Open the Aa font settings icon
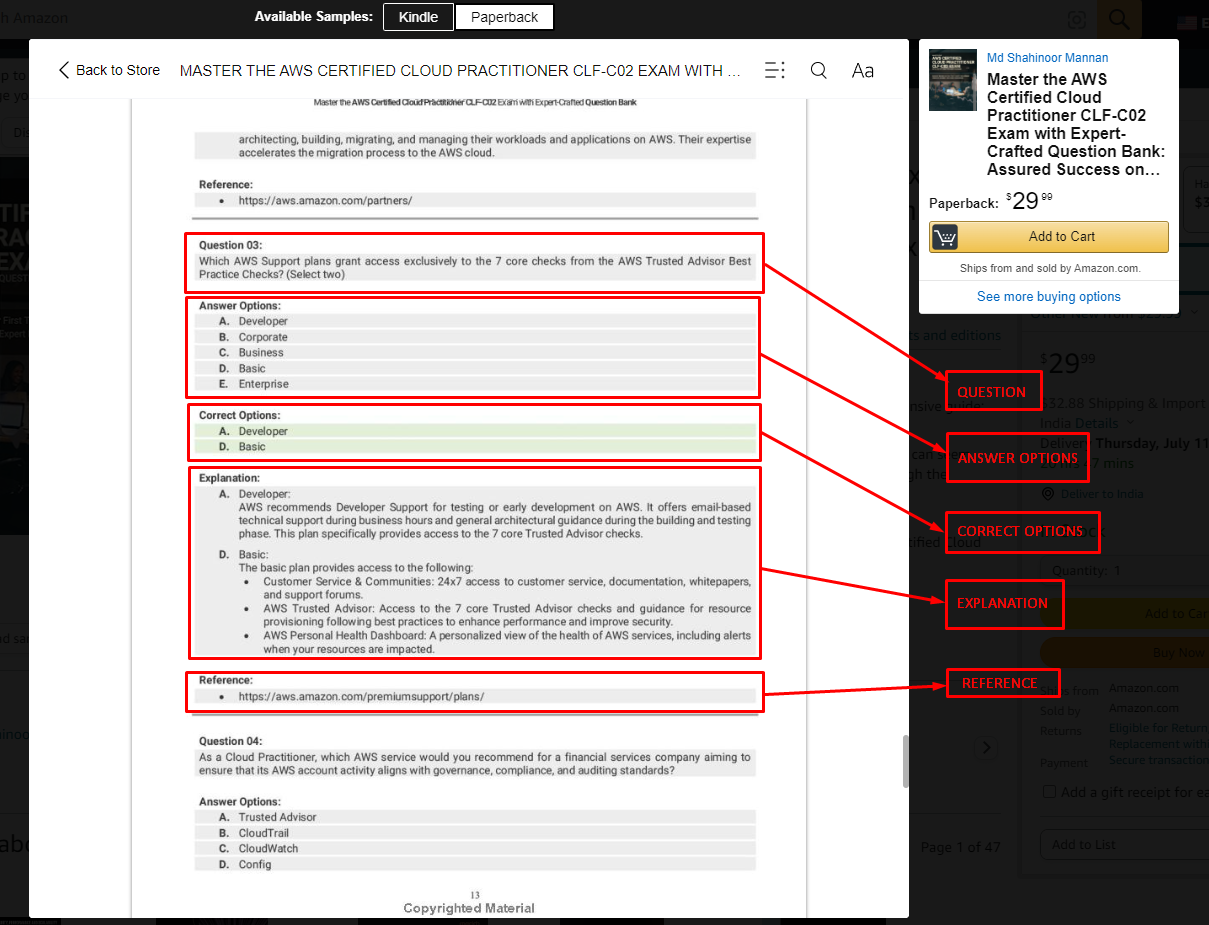 click(x=862, y=70)
